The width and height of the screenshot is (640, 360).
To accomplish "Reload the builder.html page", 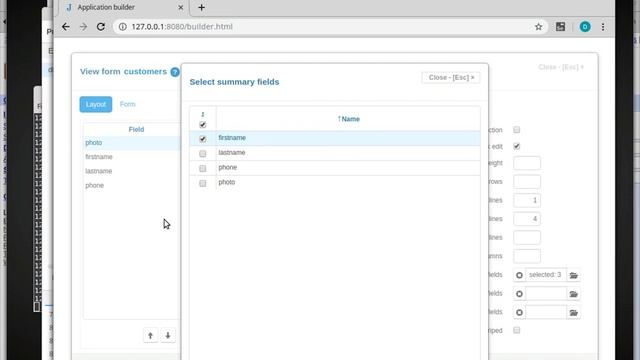I will click(101, 27).
